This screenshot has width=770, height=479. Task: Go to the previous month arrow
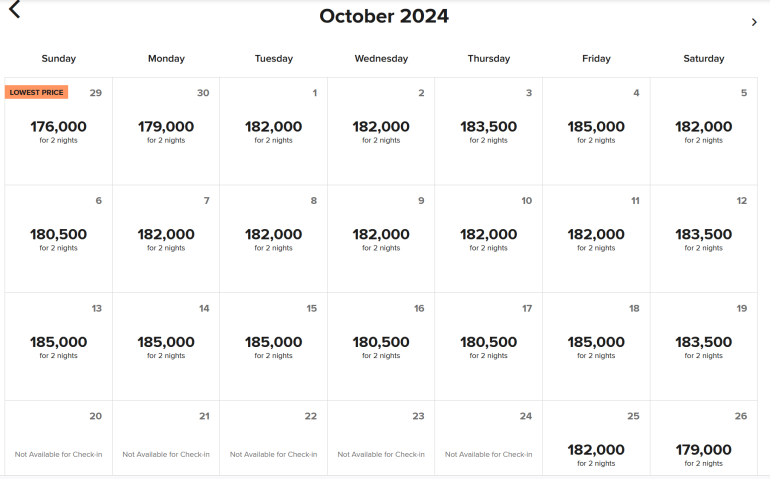[x=14, y=11]
